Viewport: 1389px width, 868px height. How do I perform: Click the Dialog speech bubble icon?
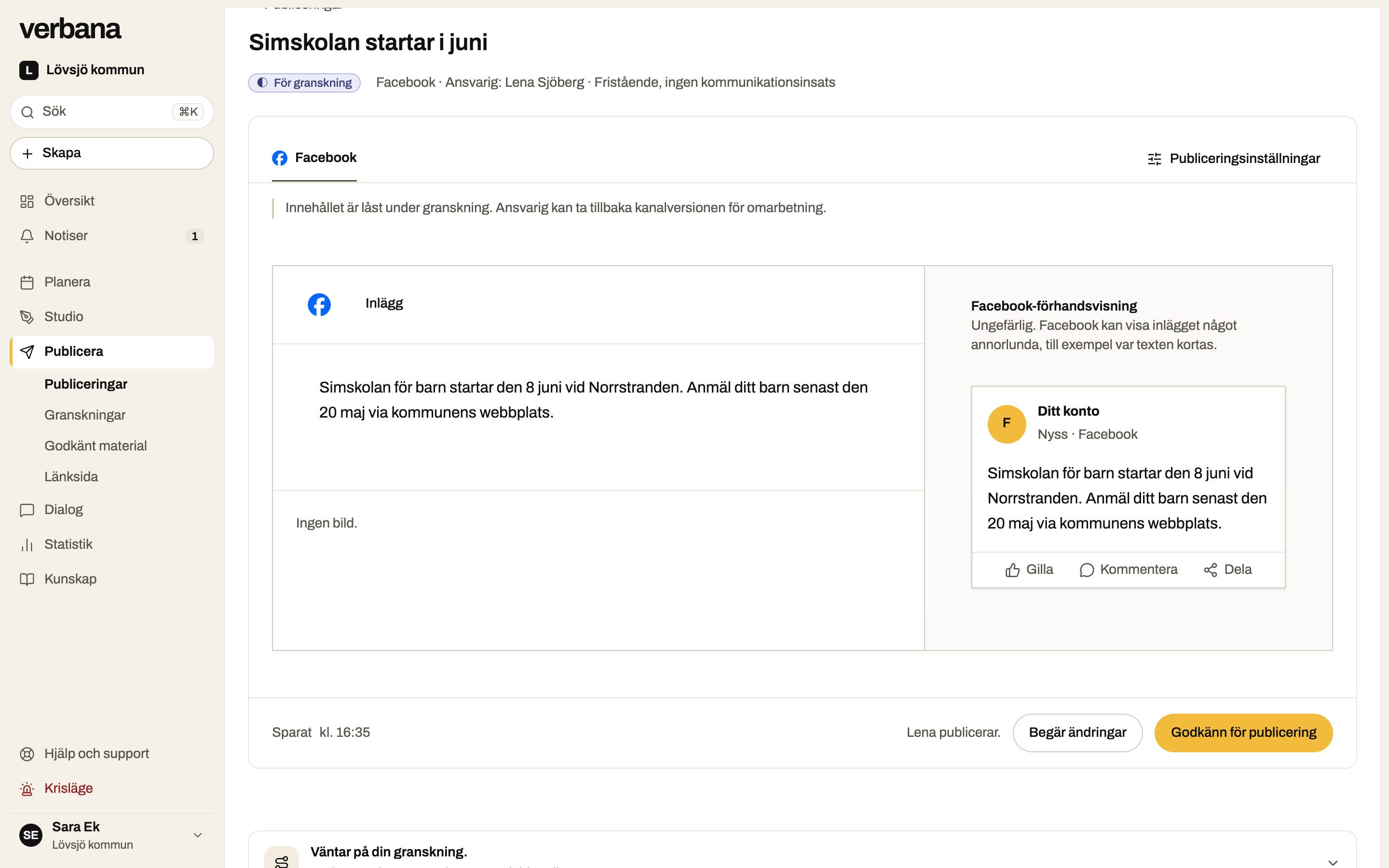pyautogui.click(x=27, y=510)
